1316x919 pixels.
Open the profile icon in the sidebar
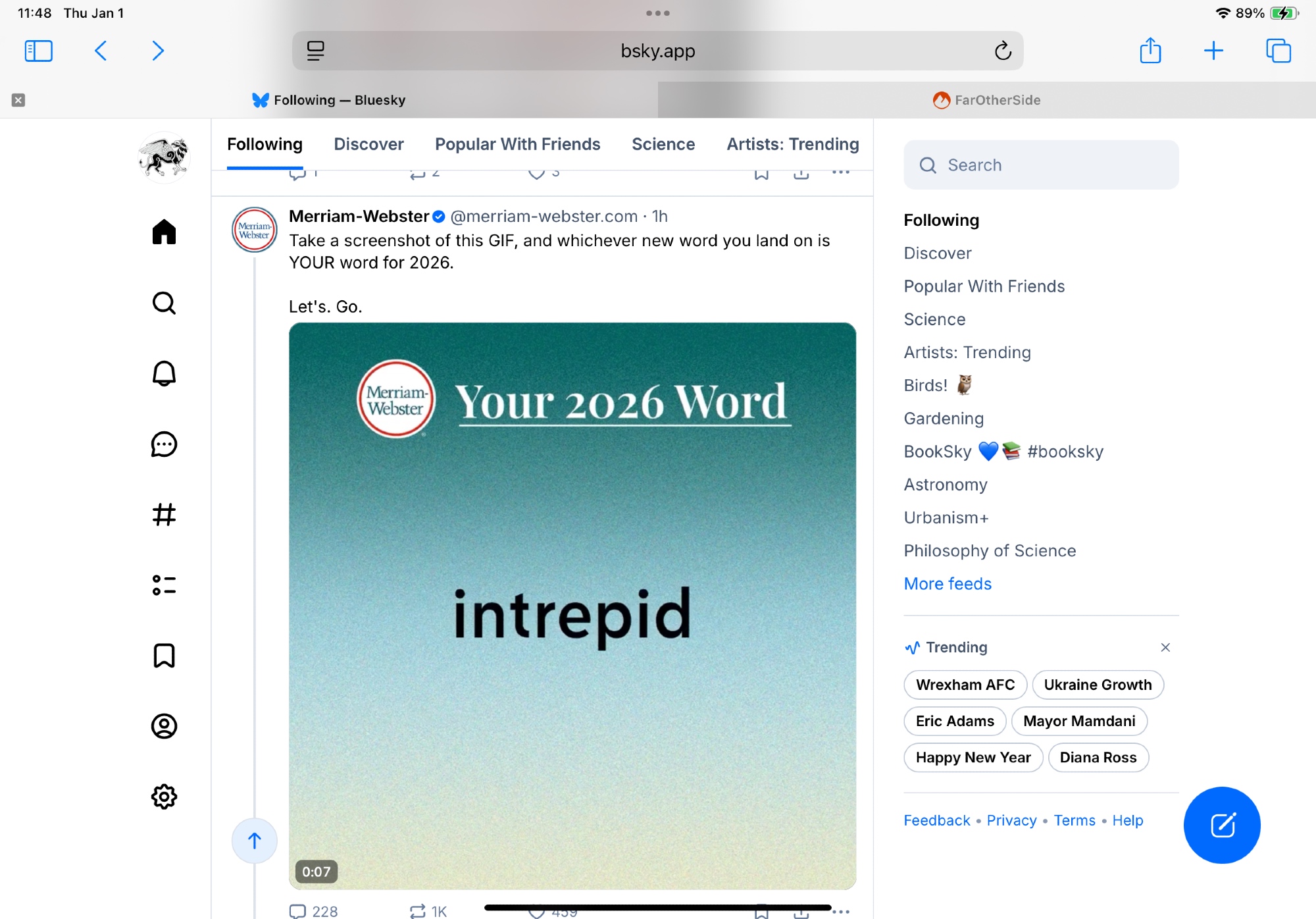click(x=164, y=726)
